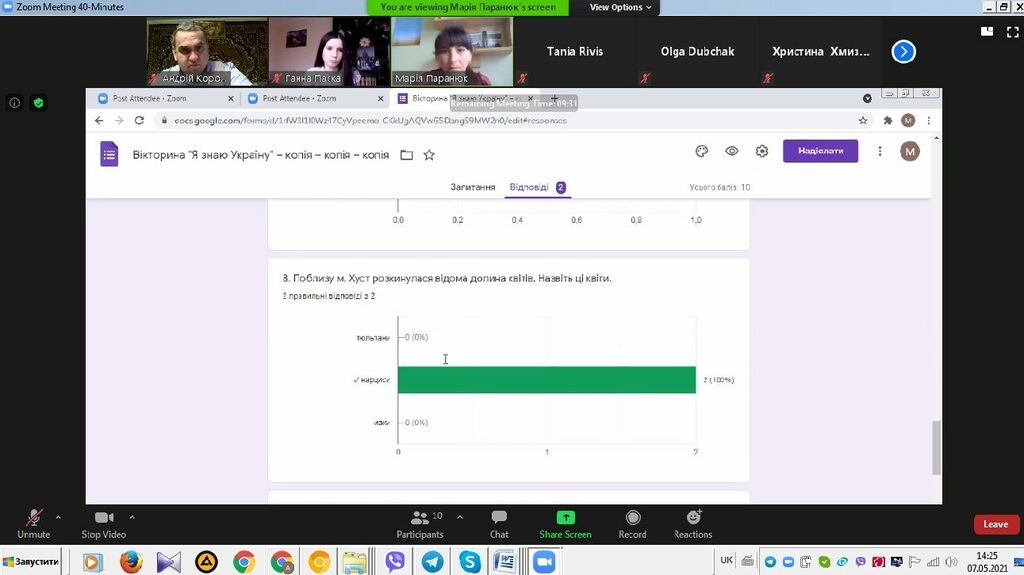Click the green encryption shield icon
The width and height of the screenshot is (1024, 575).
click(38, 102)
